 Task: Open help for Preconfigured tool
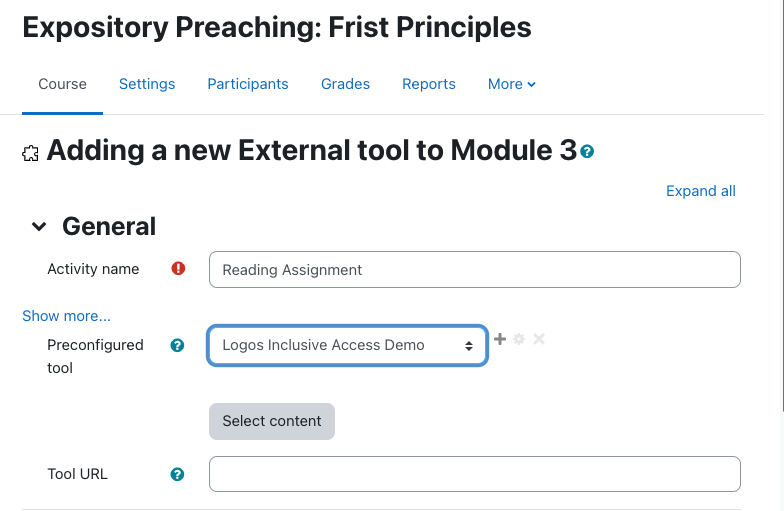point(177,346)
